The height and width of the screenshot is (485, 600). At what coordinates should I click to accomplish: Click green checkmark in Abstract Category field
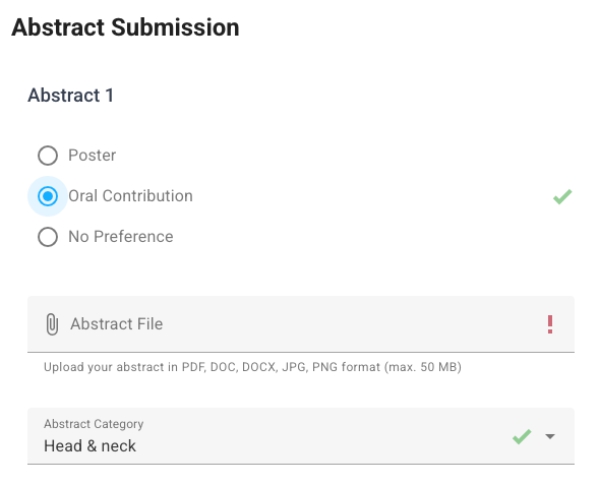point(521,437)
